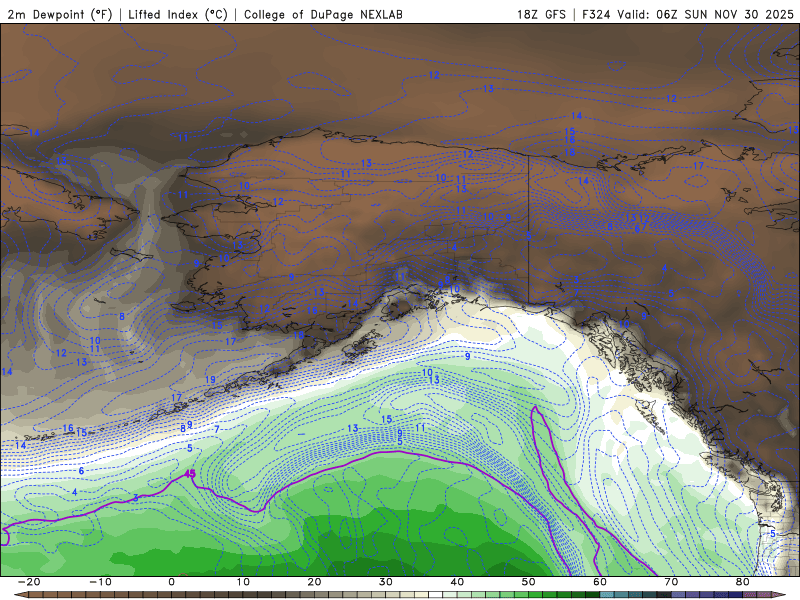
Task: Click the "60" value on the color scale
Action: (600, 582)
